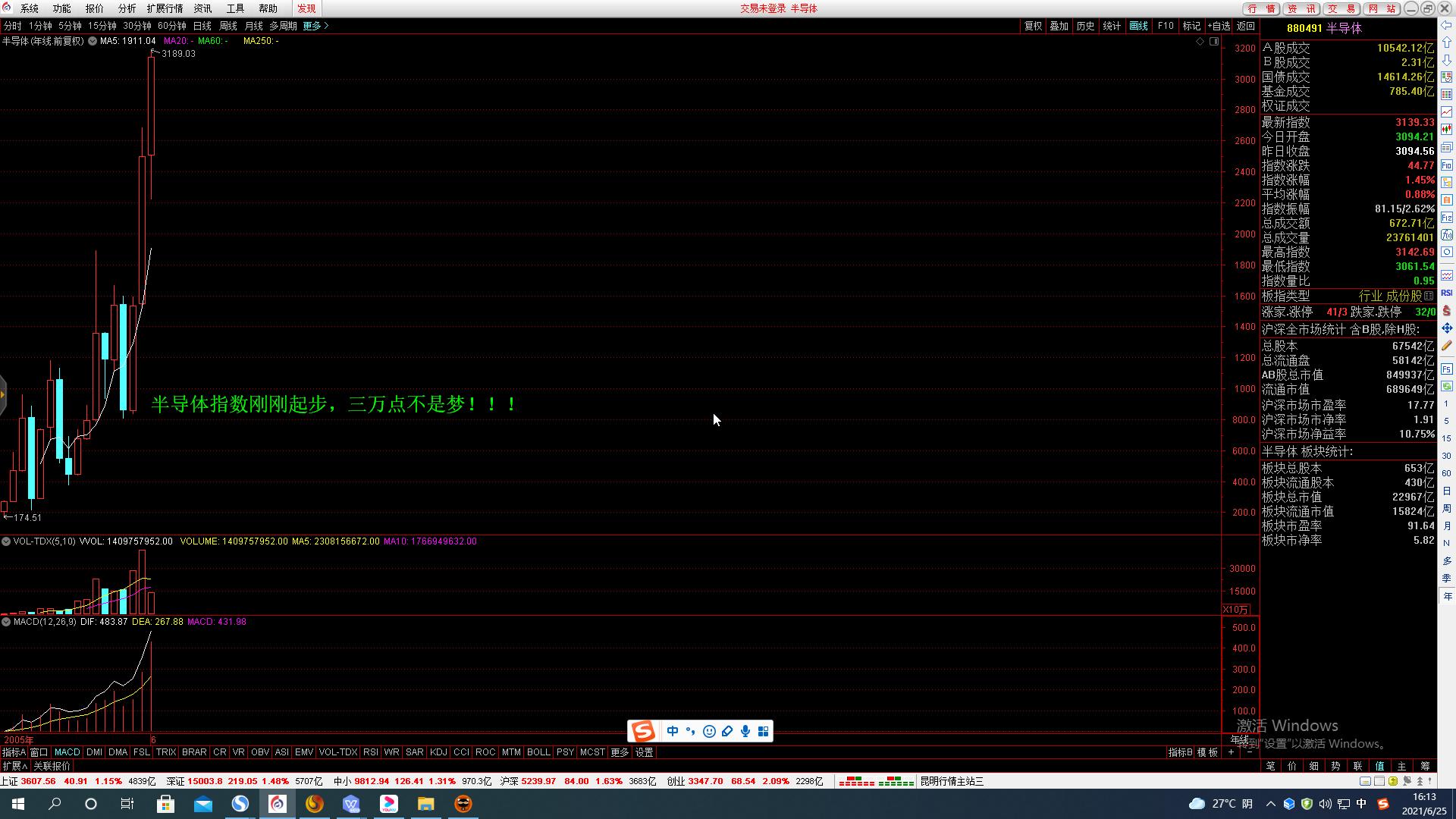Viewport: 1456px width, 819px height.
Task: Click the zoom-in plus button near 模板
Action: click(1231, 752)
